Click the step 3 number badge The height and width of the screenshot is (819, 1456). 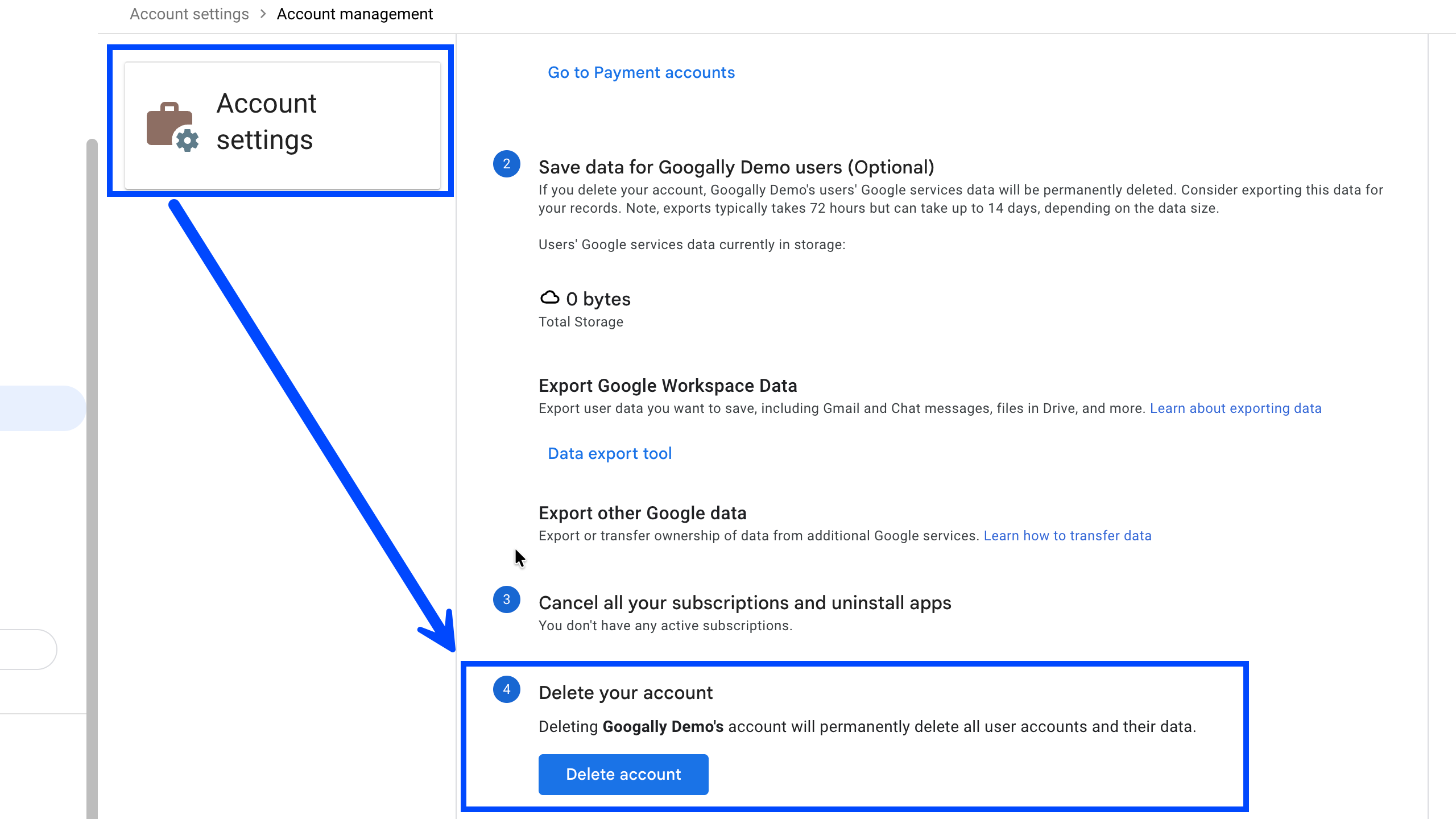pyautogui.click(x=506, y=600)
